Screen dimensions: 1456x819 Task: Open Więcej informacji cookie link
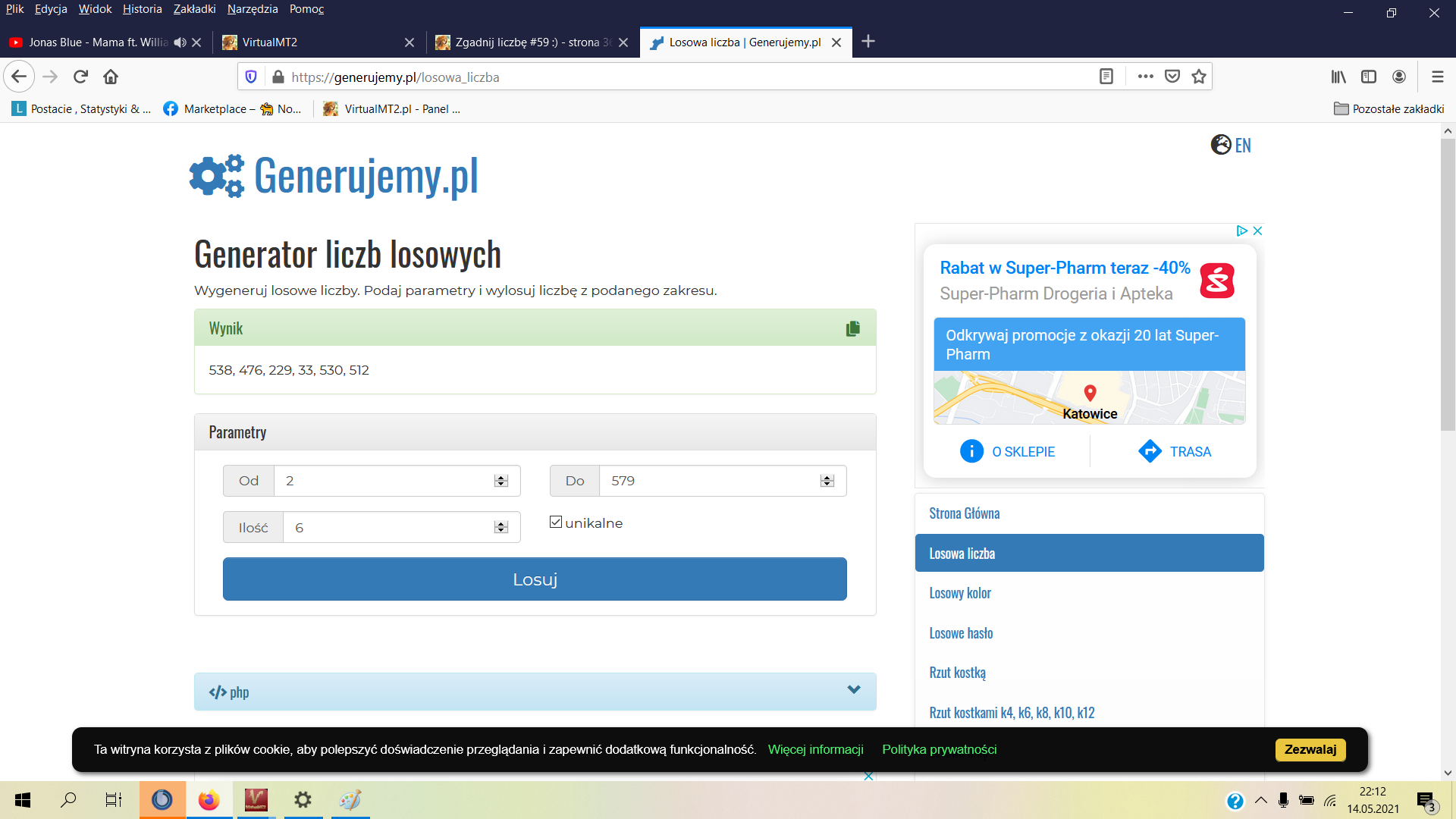[815, 749]
